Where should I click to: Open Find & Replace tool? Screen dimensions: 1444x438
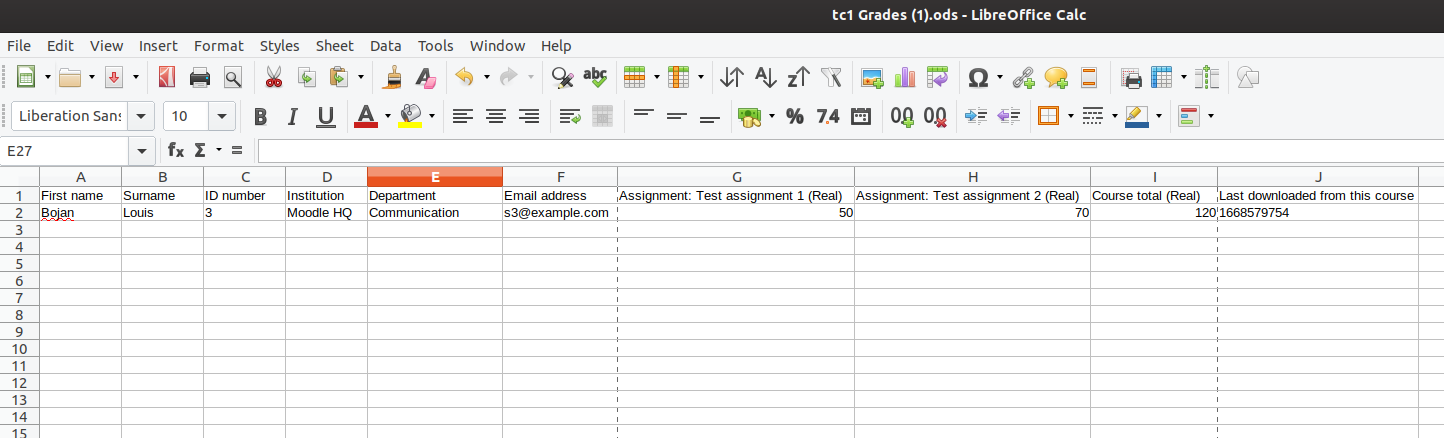563,77
